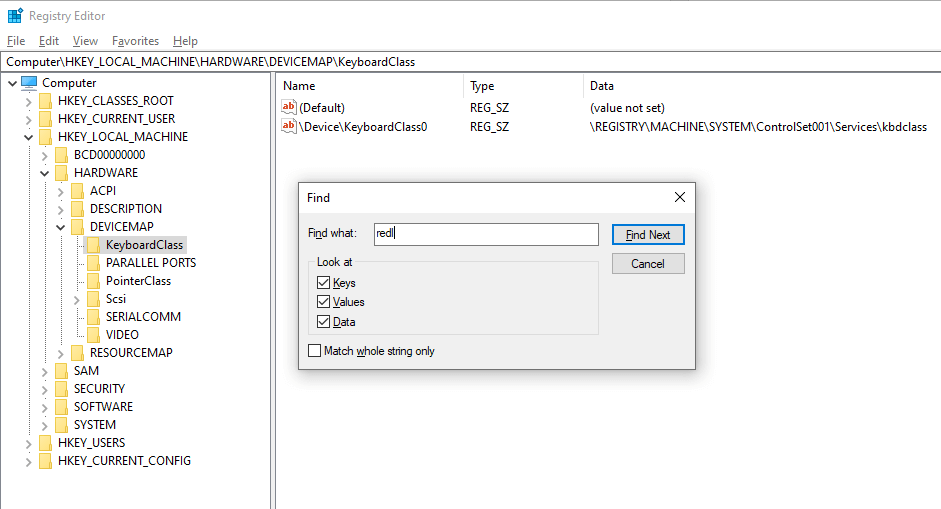Expand the SOFTWARE node
This screenshot has height=509, width=941.
coord(44,408)
